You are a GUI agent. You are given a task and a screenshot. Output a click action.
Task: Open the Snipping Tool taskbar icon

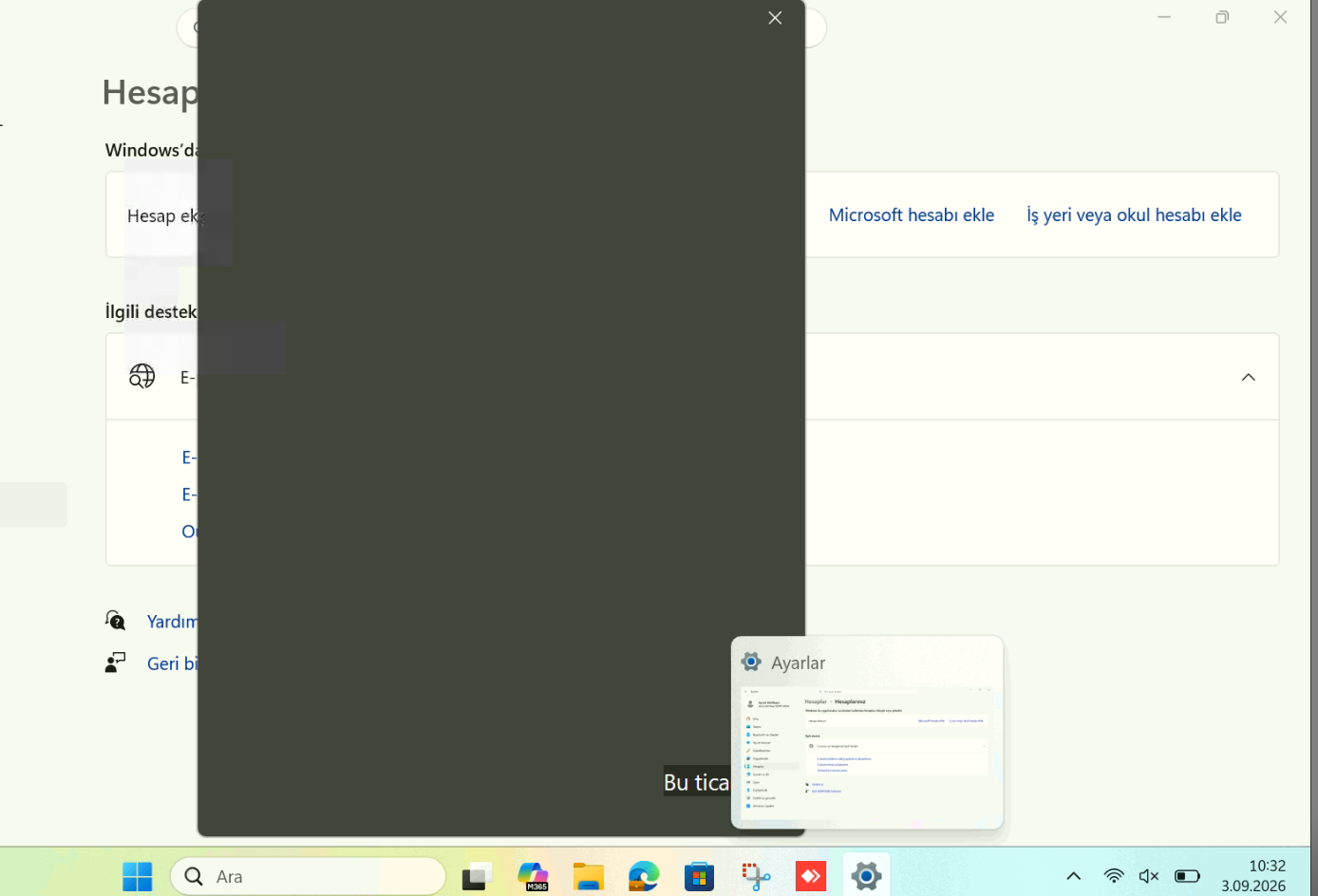[x=755, y=876]
